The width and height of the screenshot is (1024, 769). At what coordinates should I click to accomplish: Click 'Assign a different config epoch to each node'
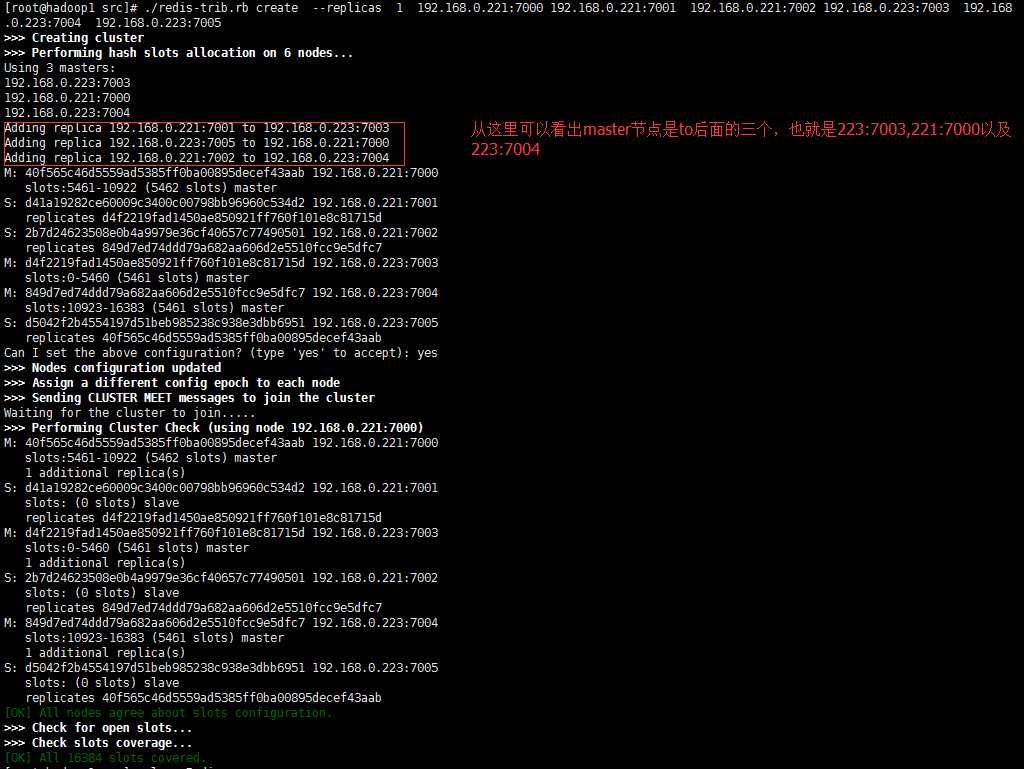186,383
